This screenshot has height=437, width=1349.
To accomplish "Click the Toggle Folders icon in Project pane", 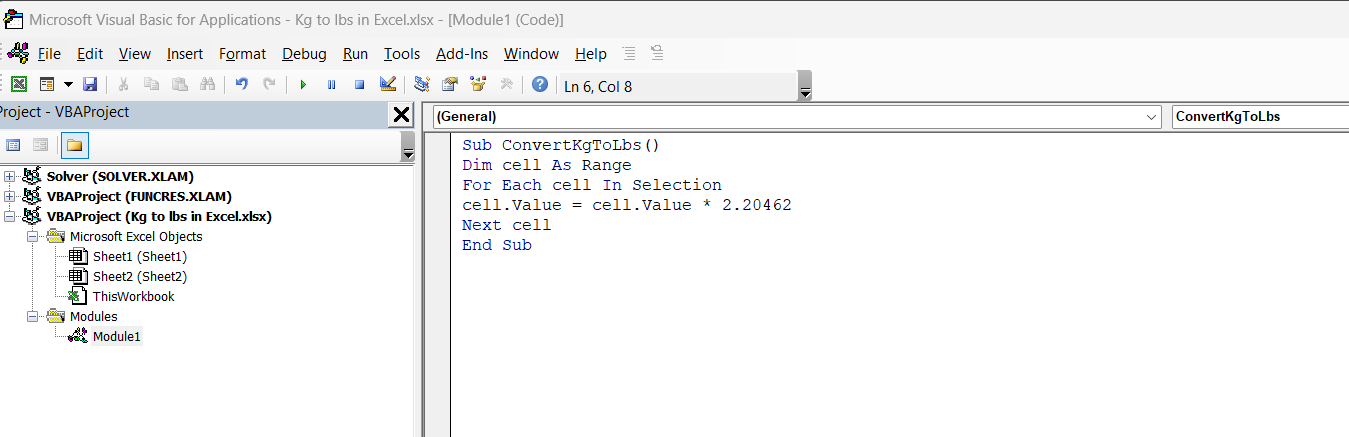I will point(74,146).
